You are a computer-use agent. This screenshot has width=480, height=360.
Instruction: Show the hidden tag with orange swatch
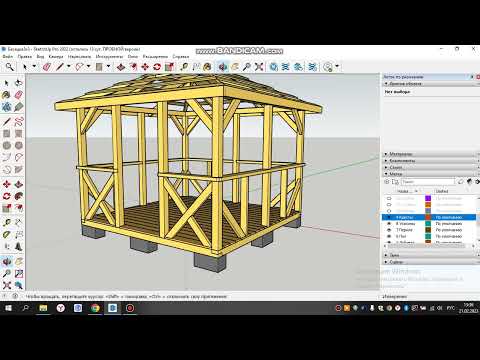(389, 205)
